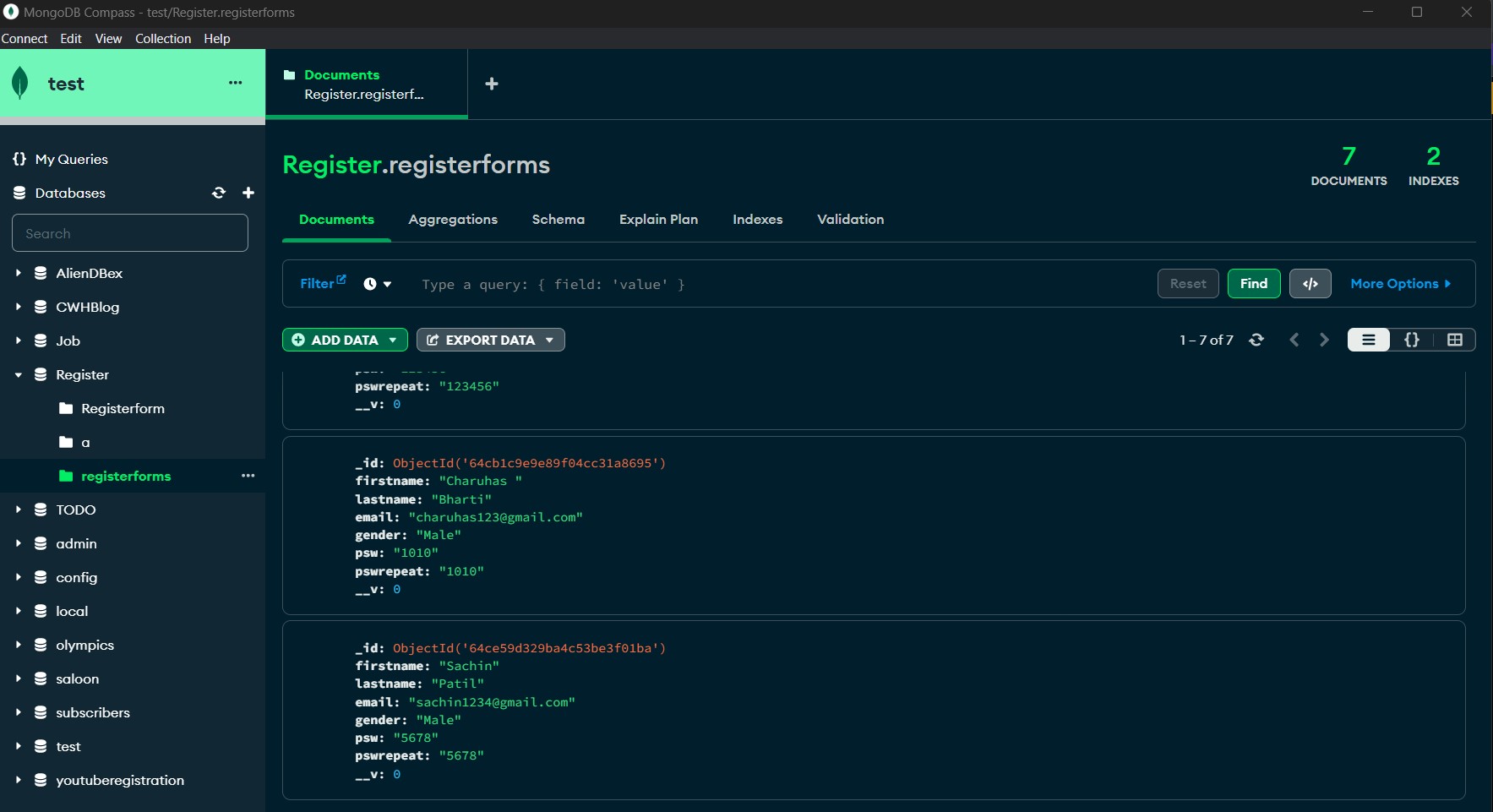Open the Collection menu
The image size is (1493, 812).
(x=163, y=39)
